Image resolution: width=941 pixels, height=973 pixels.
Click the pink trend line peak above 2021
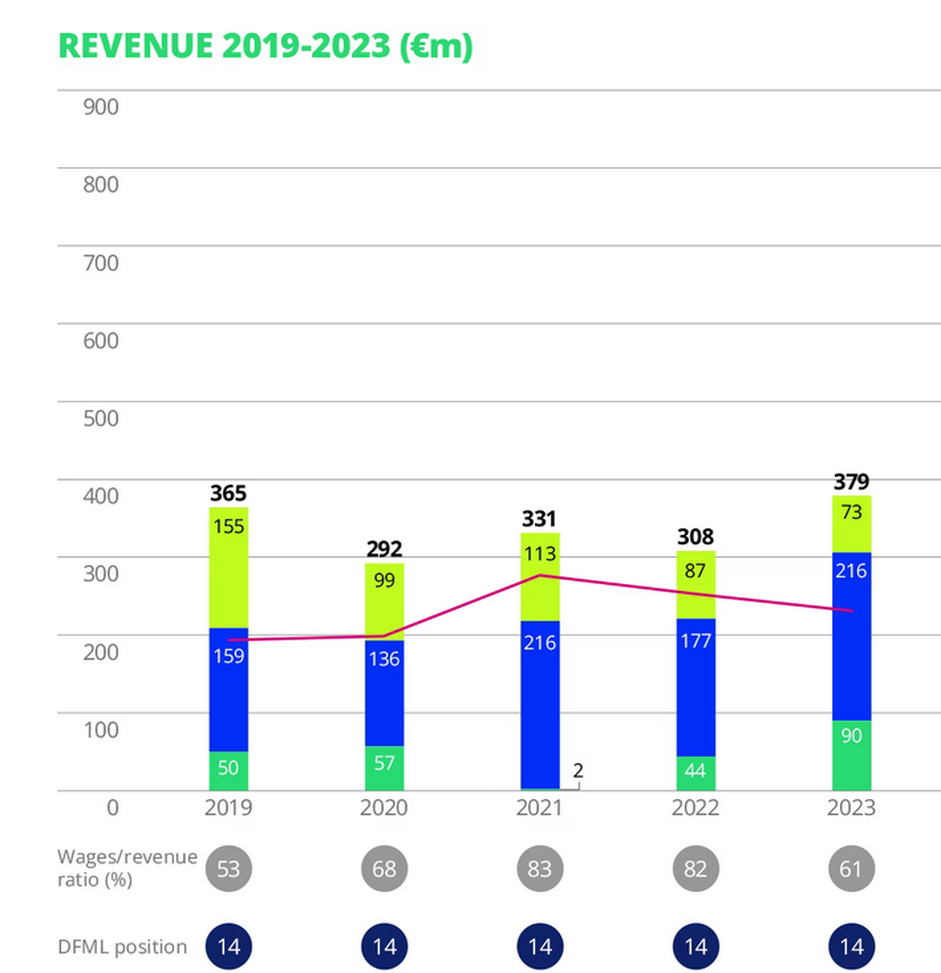click(x=539, y=575)
